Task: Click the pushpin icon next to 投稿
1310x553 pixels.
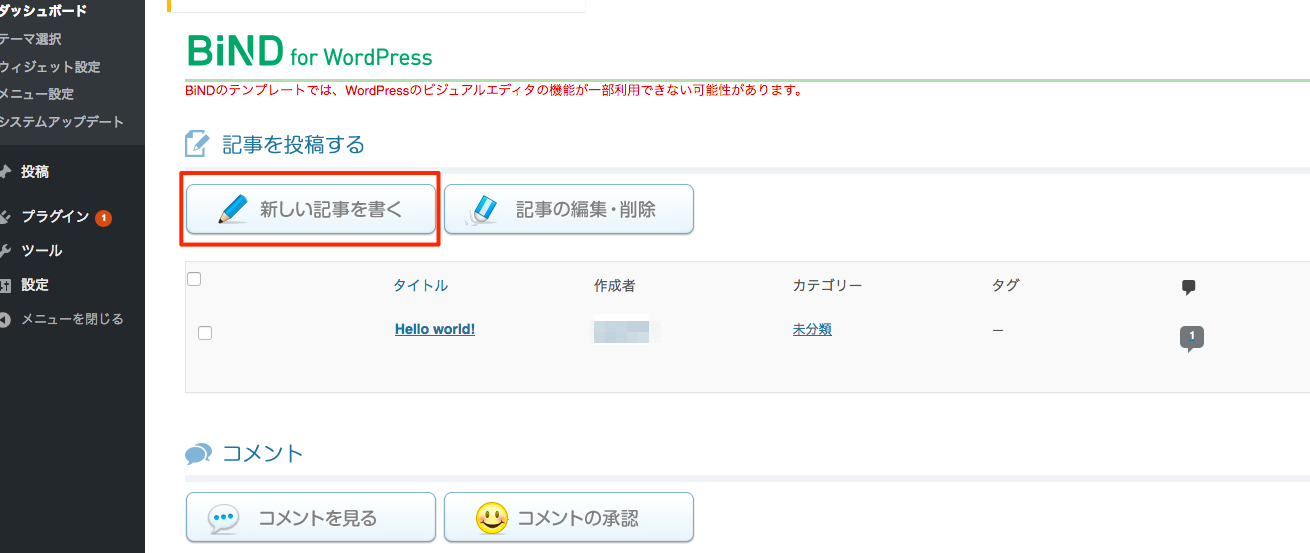Action: pyautogui.click(x=5, y=172)
